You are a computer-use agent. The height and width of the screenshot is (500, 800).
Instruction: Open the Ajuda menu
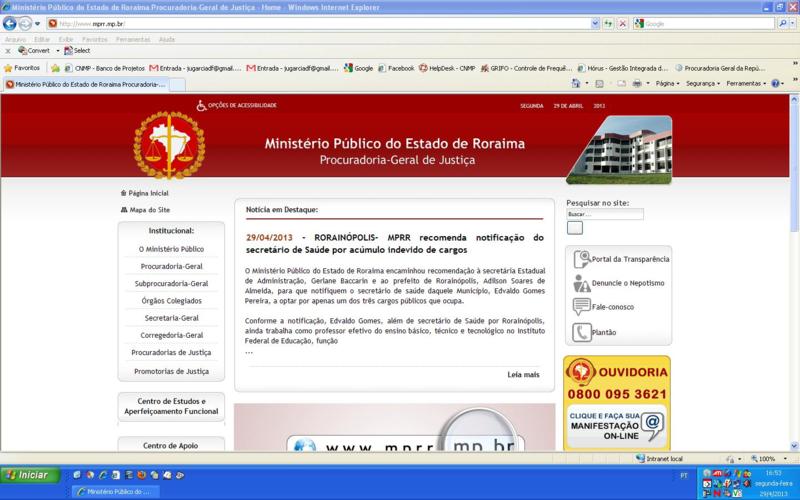tap(167, 39)
